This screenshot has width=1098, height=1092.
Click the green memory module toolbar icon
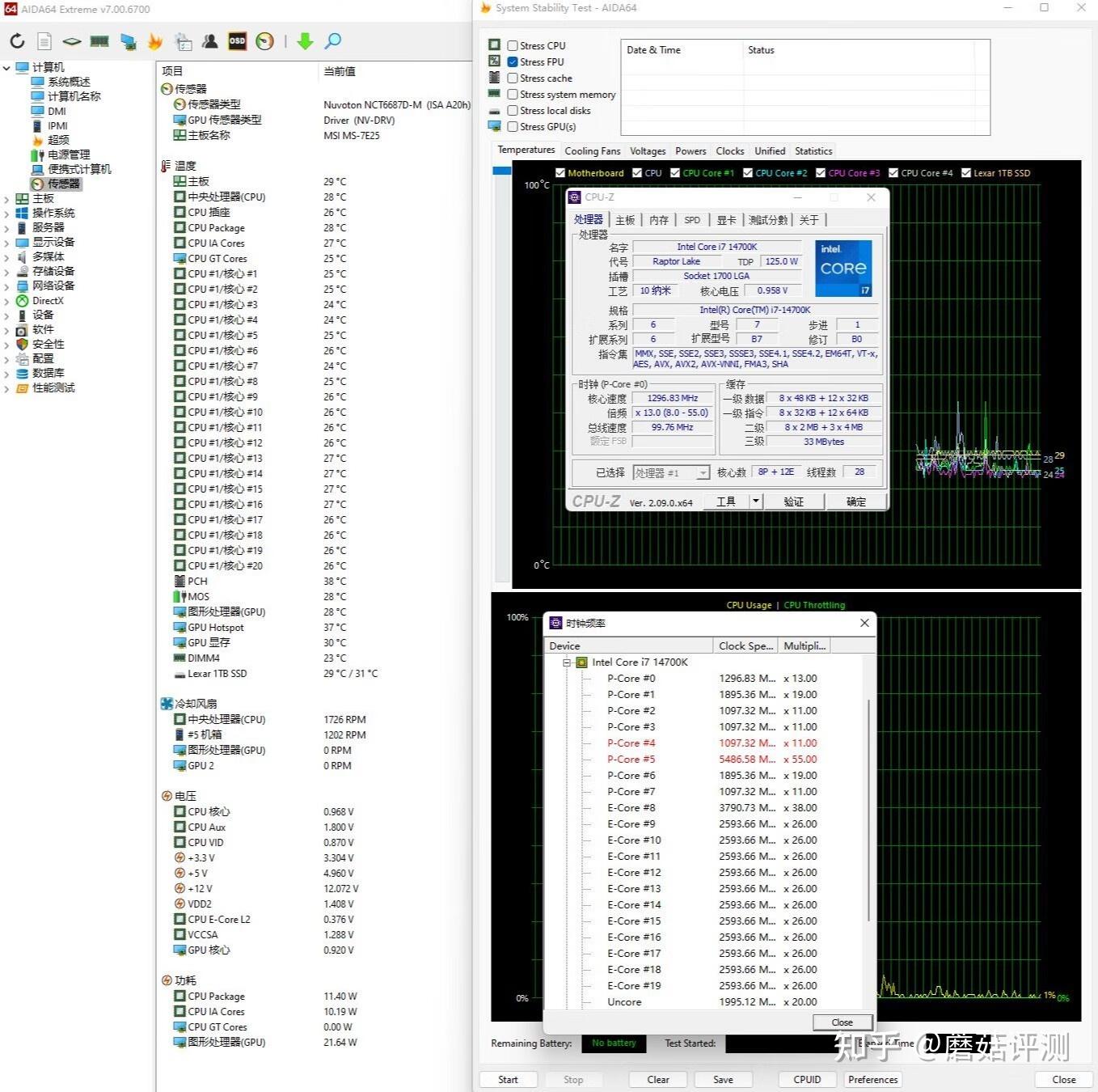pyautogui.click(x=99, y=40)
